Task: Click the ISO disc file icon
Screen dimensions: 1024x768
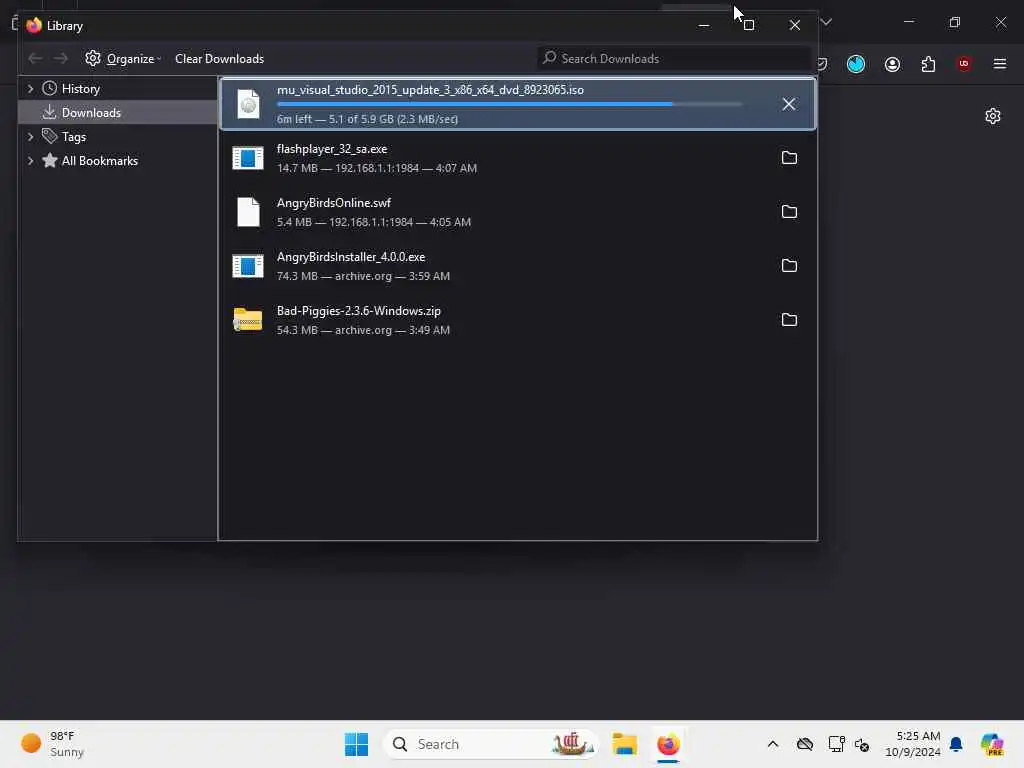Action: pyautogui.click(x=248, y=104)
